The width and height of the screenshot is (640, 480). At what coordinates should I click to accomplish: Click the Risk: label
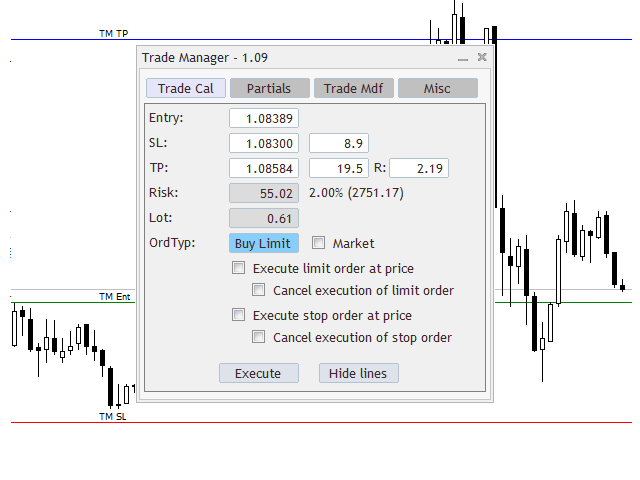[x=164, y=193]
